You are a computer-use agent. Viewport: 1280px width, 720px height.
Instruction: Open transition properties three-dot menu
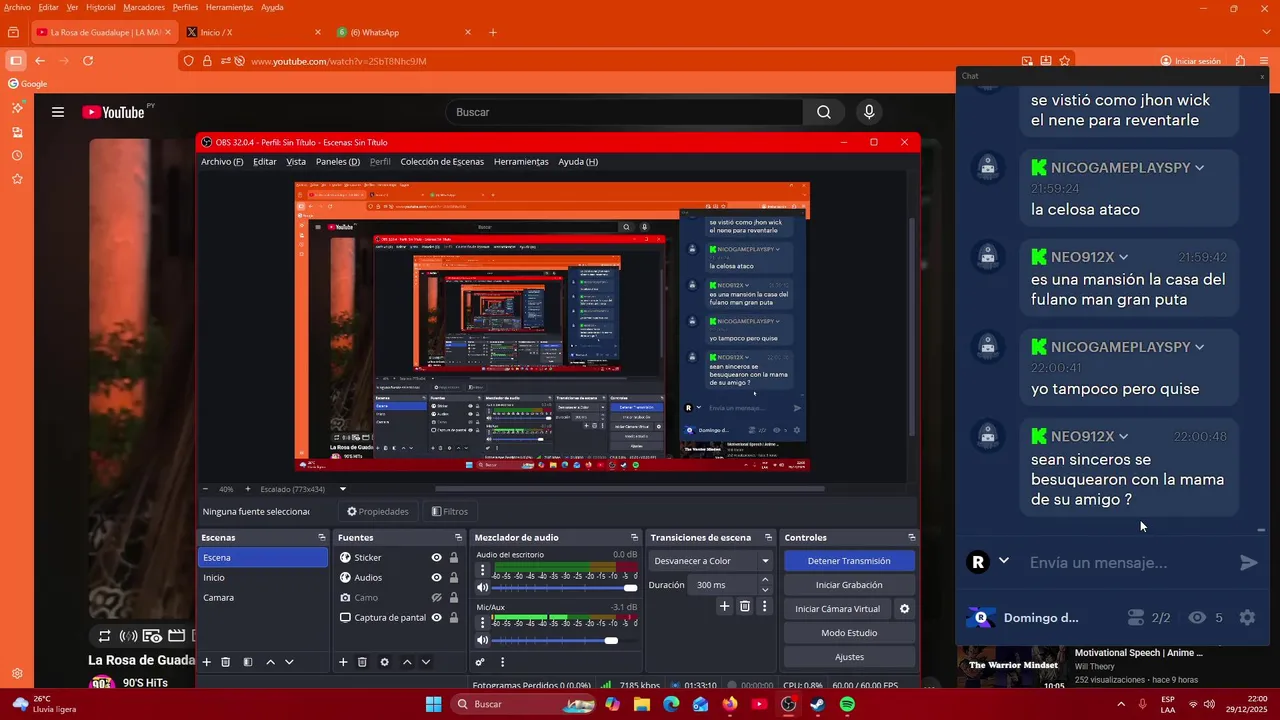coord(765,606)
